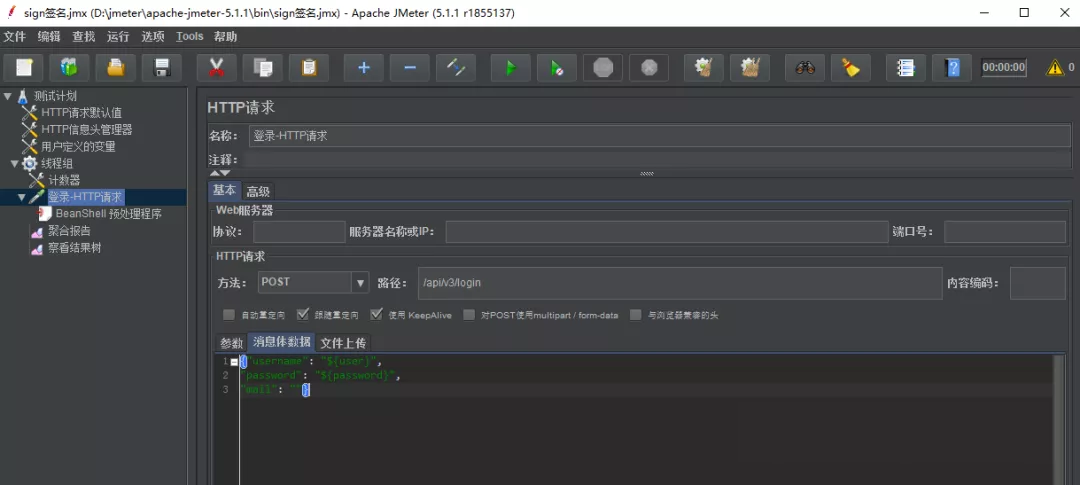The height and width of the screenshot is (485, 1080).
Task: Click Start no pauses icon
Action: coord(557,68)
